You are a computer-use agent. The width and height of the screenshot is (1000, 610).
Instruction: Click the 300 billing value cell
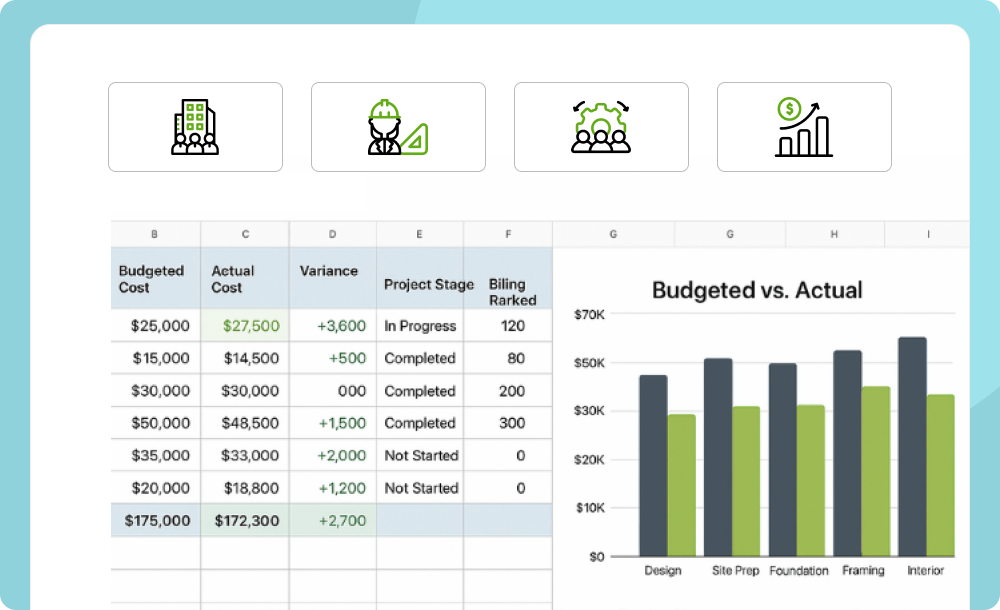pos(508,423)
